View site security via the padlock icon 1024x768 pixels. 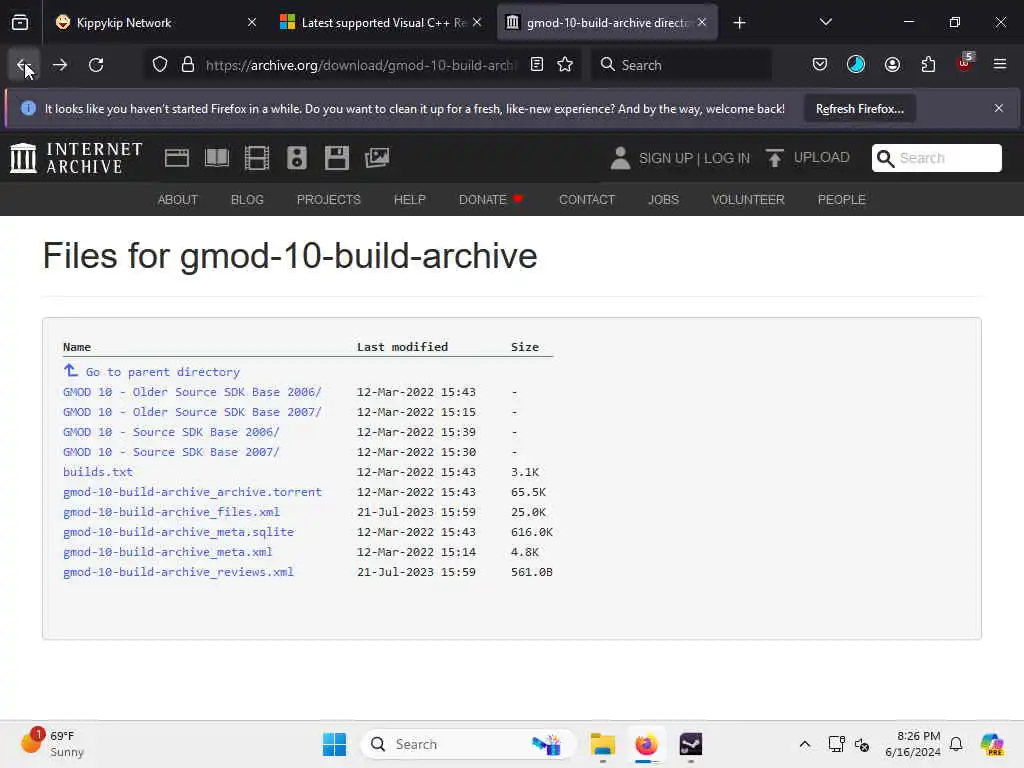click(188, 65)
